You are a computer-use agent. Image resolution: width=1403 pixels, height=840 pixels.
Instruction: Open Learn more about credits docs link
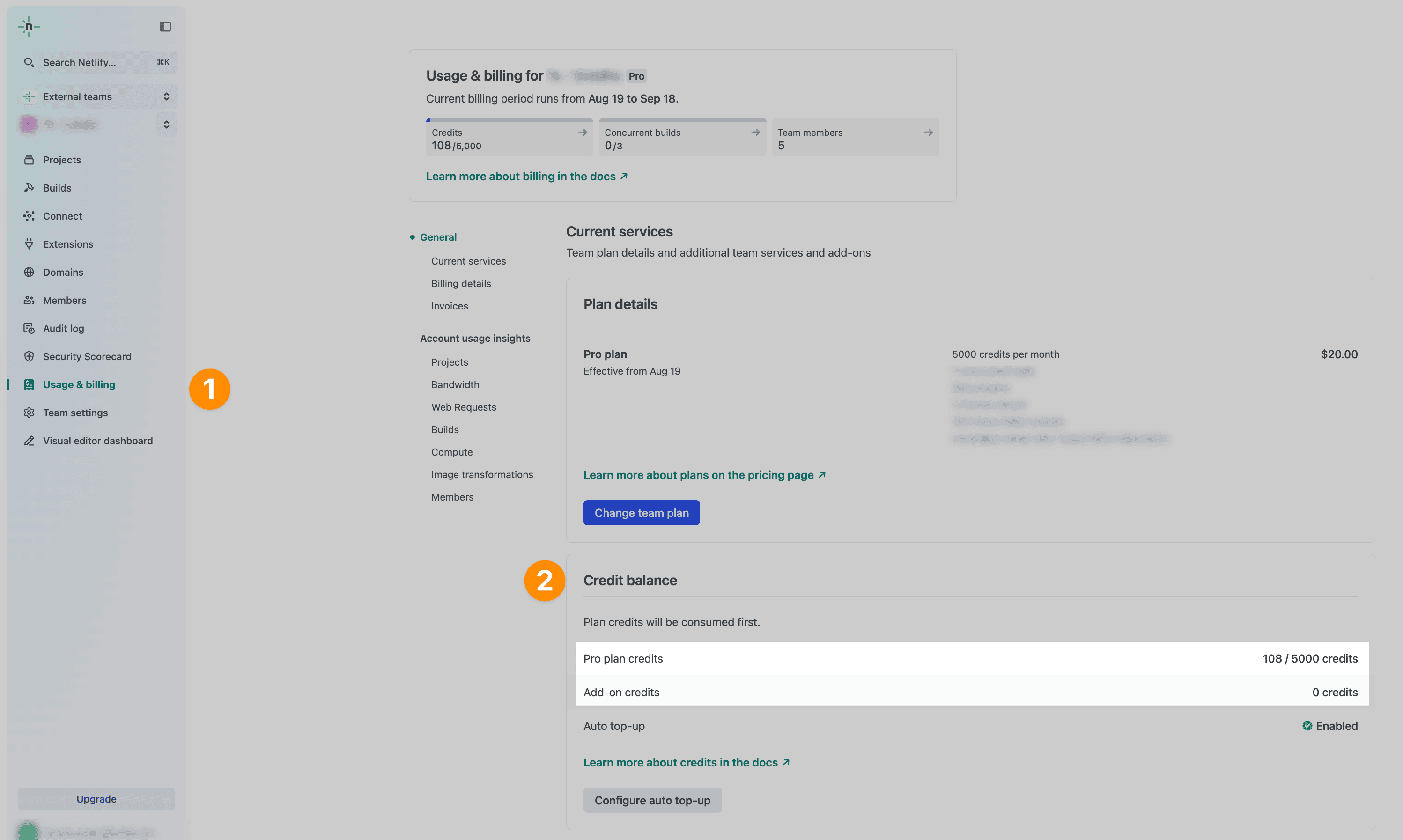[686, 762]
